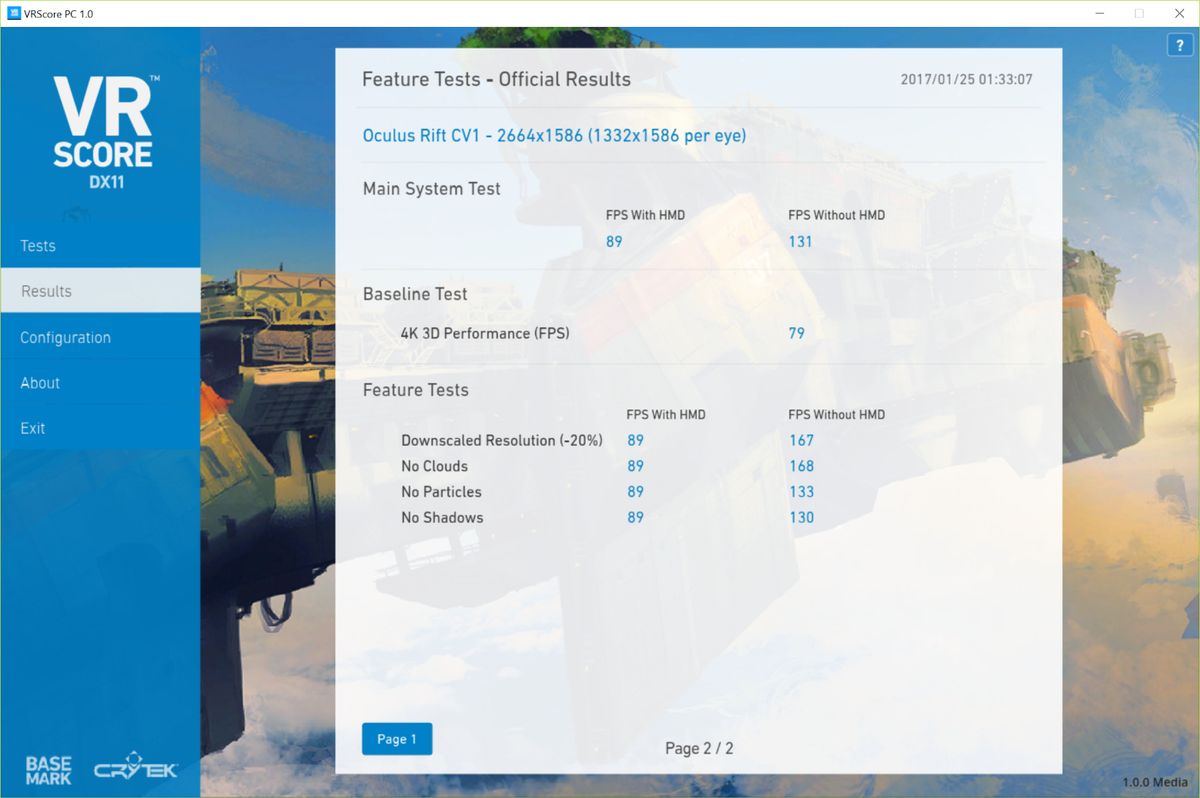Select the Results menu item
Image resolution: width=1200 pixels, height=798 pixels.
(x=100, y=291)
